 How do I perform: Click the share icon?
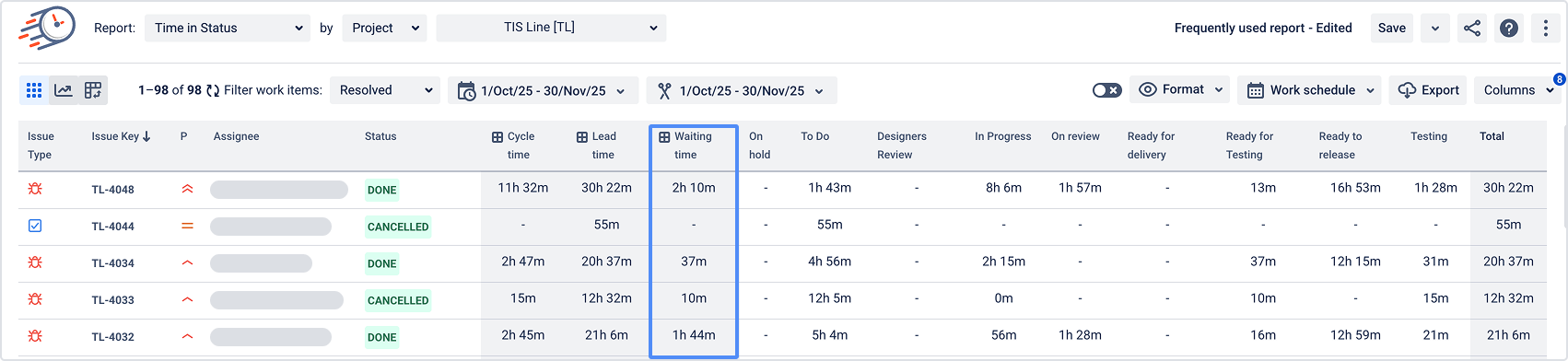pos(1472,29)
